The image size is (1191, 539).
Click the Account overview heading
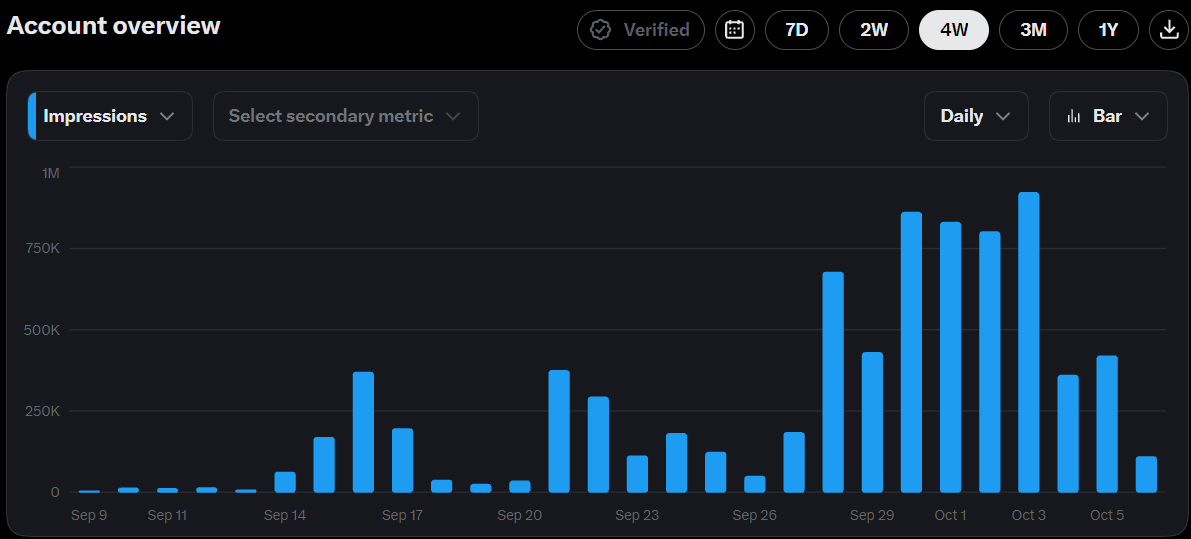[113, 26]
